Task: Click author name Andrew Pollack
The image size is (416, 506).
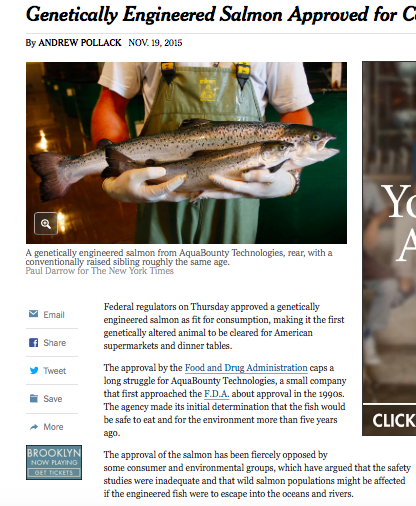Action: (80, 43)
